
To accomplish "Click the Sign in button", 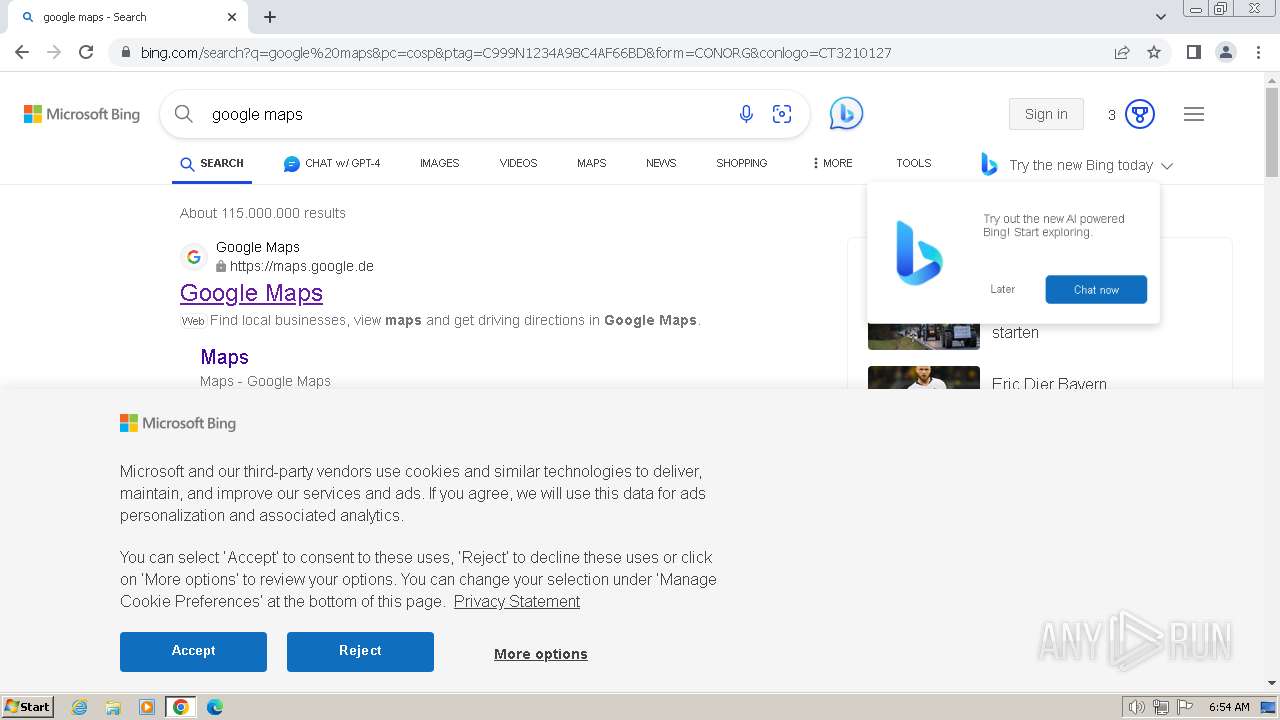I will click(x=1046, y=114).
